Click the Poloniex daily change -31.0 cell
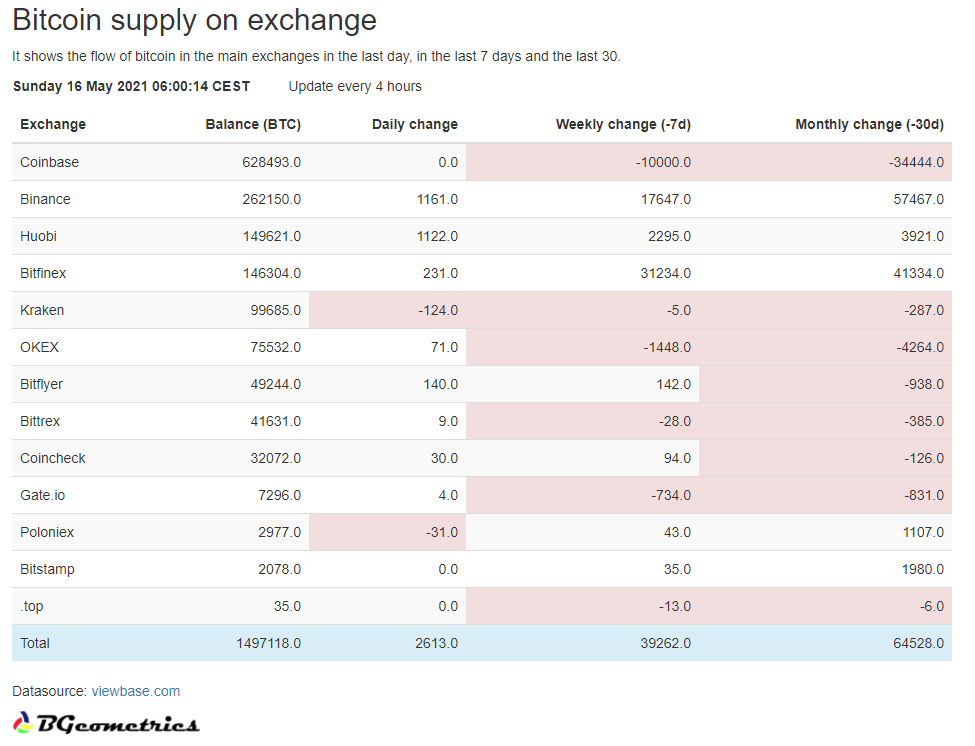 pos(440,532)
